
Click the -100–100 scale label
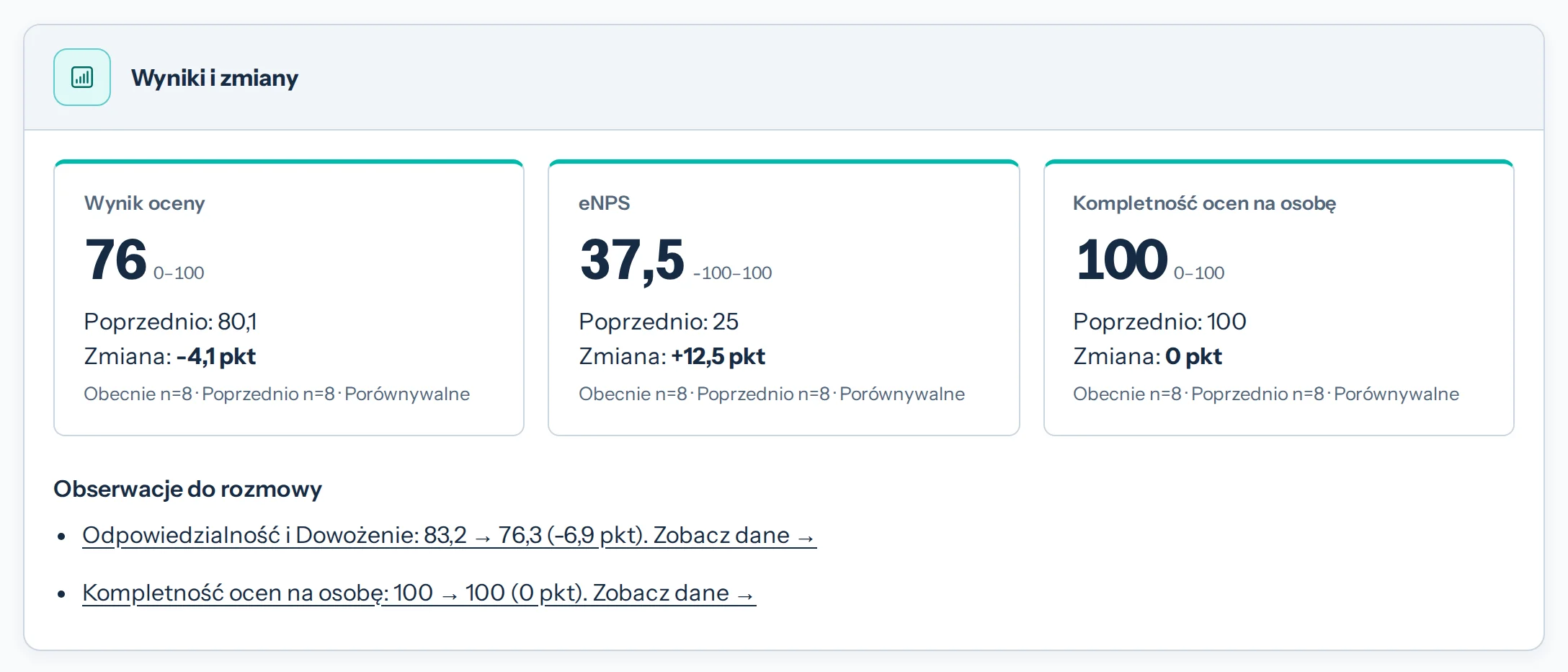coord(732,273)
